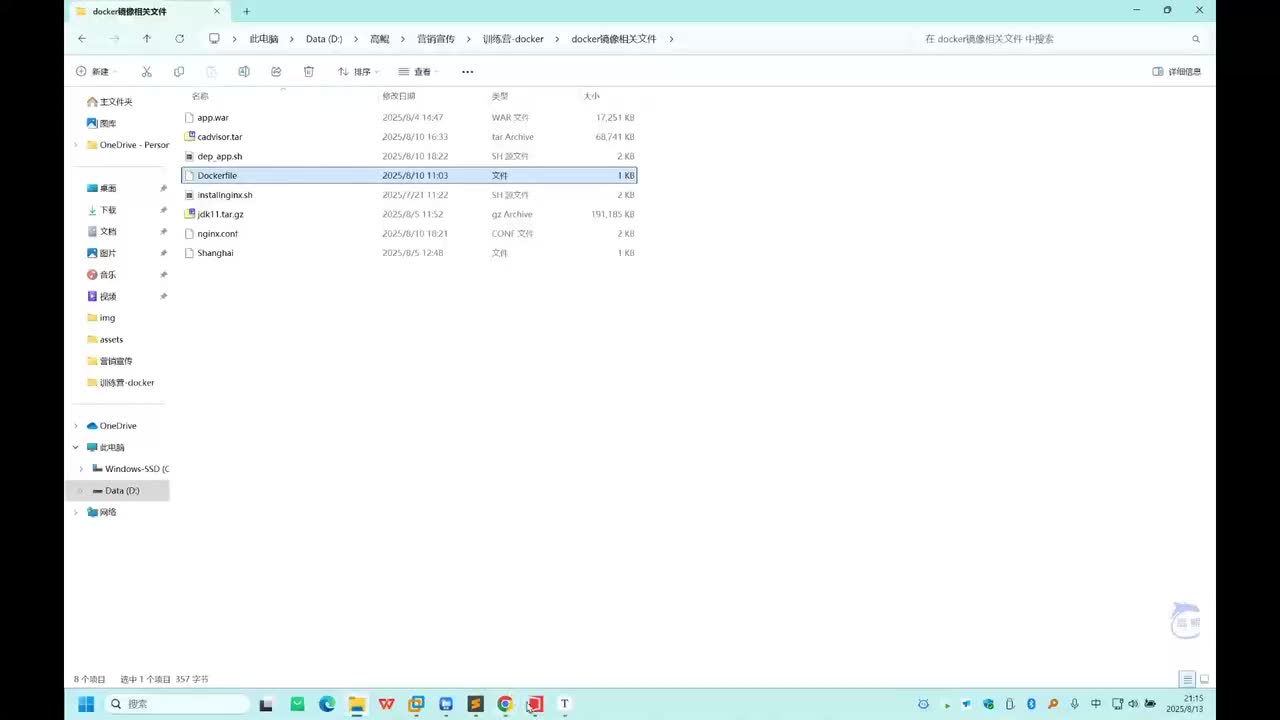The image size is (1280, 720).
Task: Select the dep_app.sh file
Action: [x=409, y=156]
